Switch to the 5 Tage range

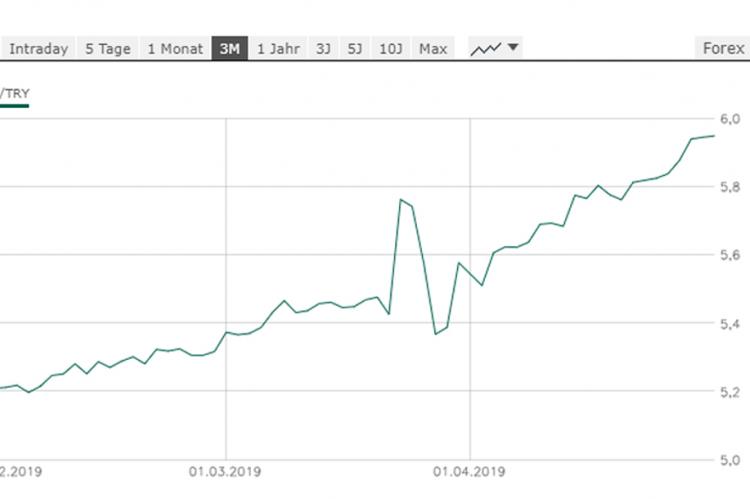coord(108,48)
